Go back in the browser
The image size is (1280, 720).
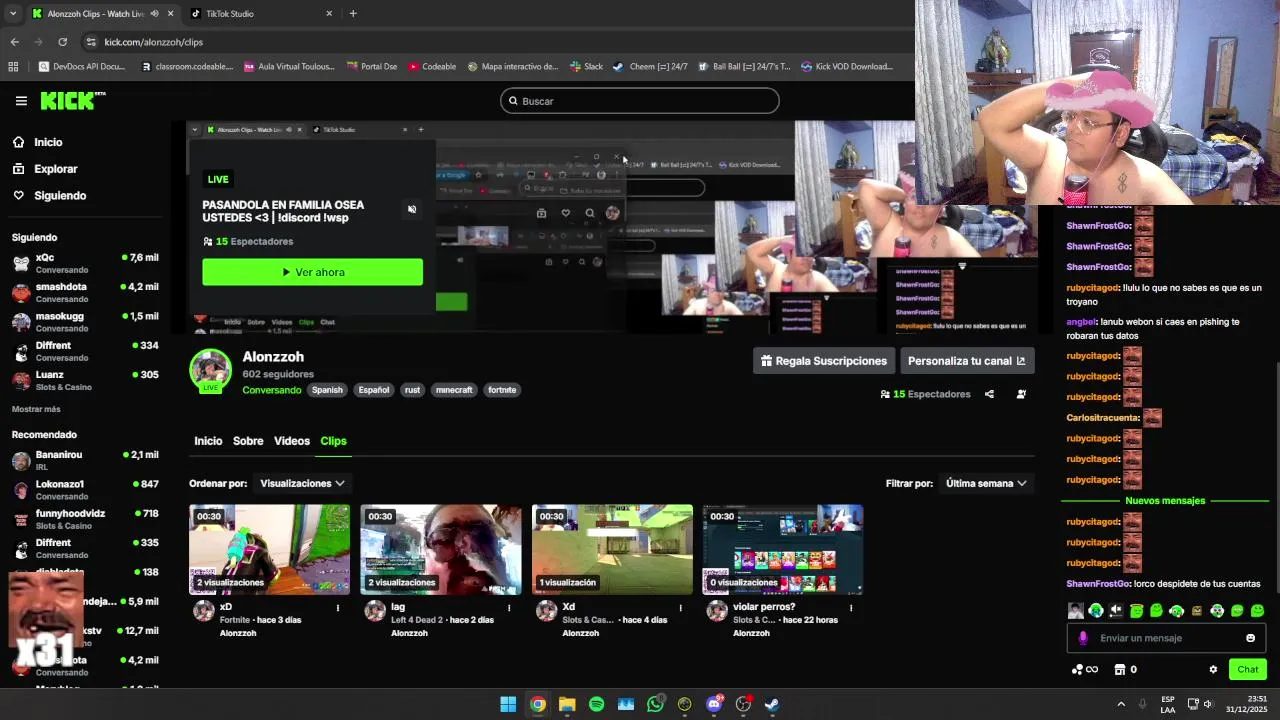pos(14,42)
